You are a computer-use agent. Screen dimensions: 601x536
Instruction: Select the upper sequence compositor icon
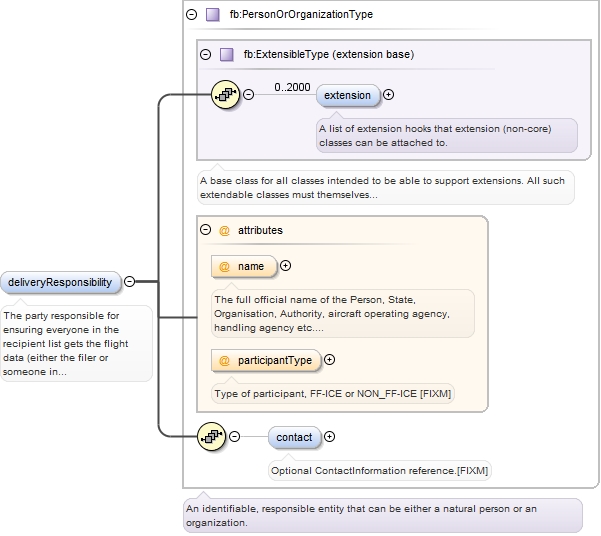pos(227,95)
